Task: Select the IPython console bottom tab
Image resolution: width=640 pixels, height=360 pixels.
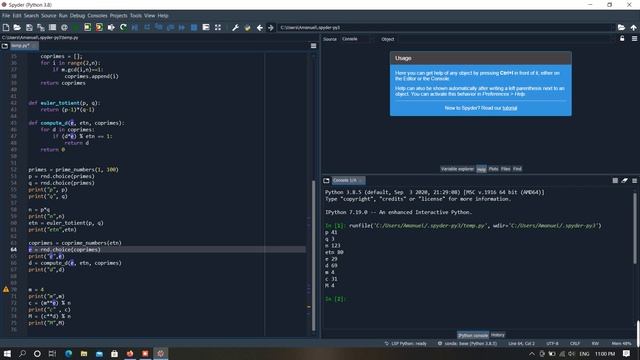Action: (x=473, y=335)
